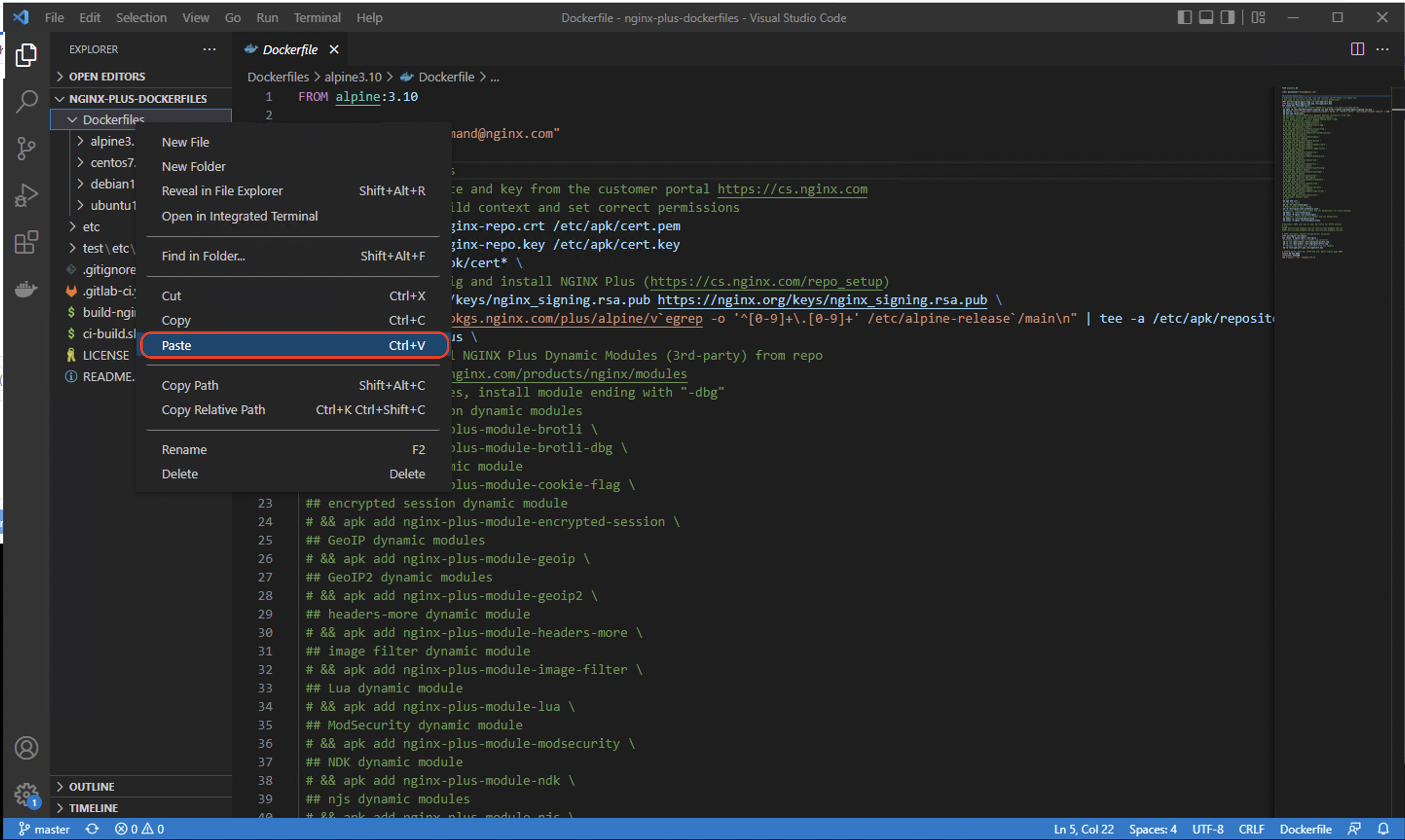Select Reveal in File Explorer
1405x840 pixels.
(x=293, y=191)
